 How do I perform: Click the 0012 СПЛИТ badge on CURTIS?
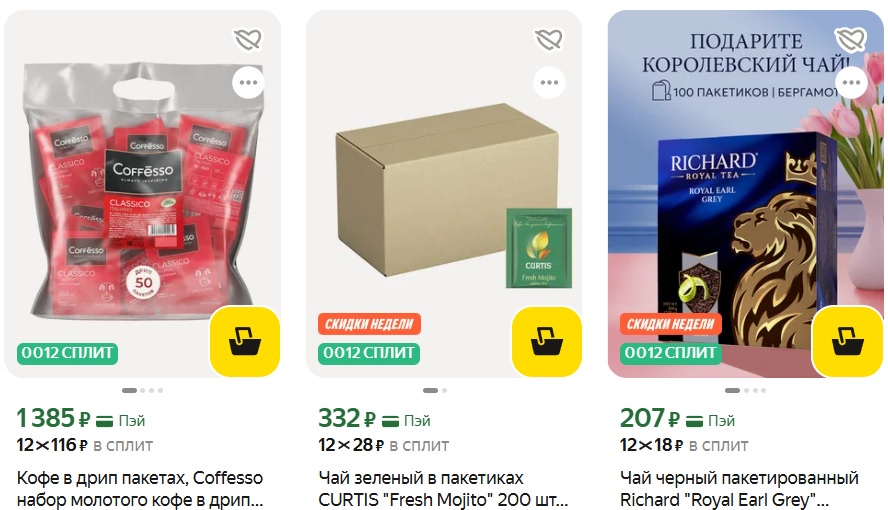click(369, 353)
